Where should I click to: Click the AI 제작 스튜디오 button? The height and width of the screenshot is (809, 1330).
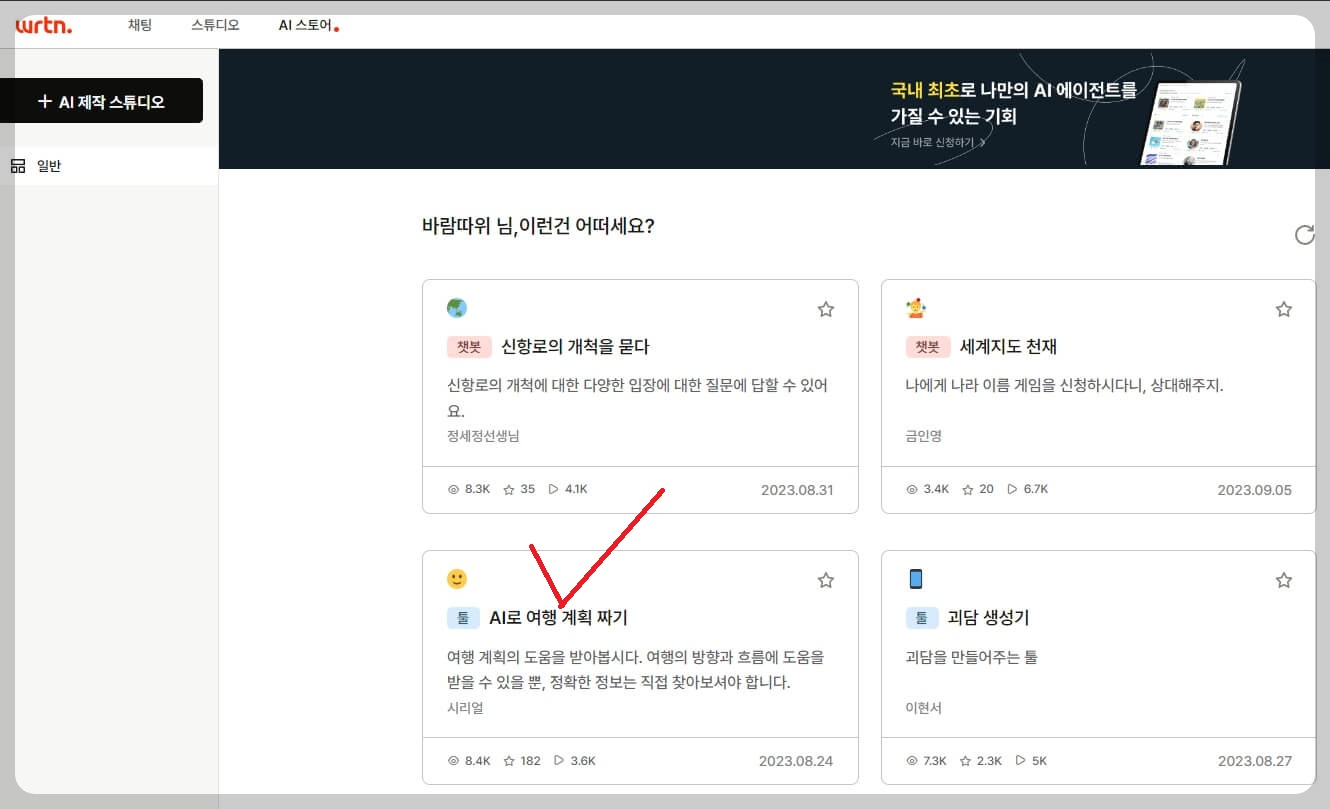(x=103, y=100)
